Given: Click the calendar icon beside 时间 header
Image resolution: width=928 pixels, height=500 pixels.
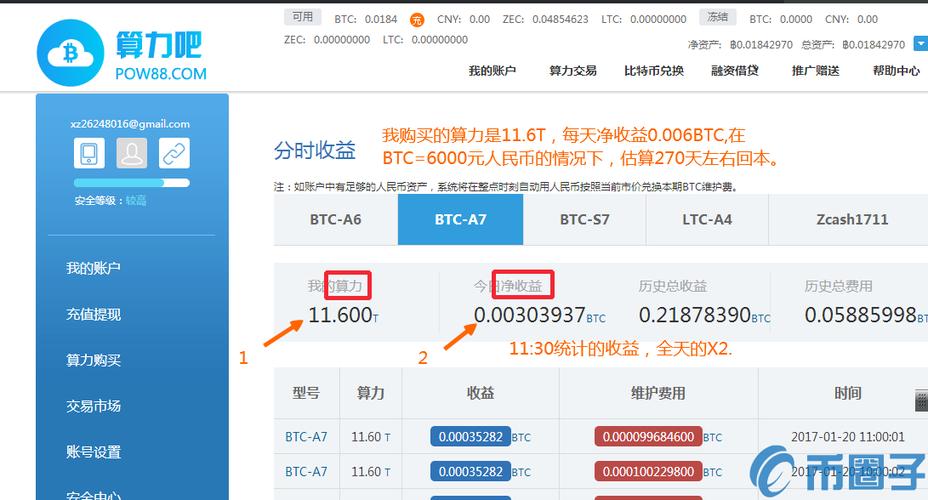Looking at the screenshot, I should coord(921,401).
